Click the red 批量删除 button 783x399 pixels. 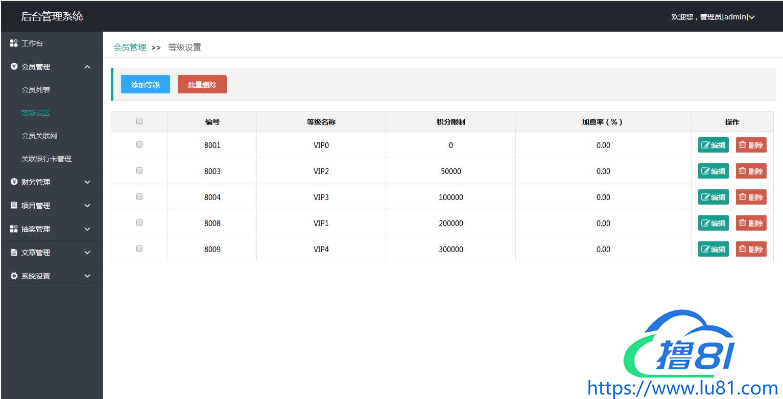[x=202, y=84]
